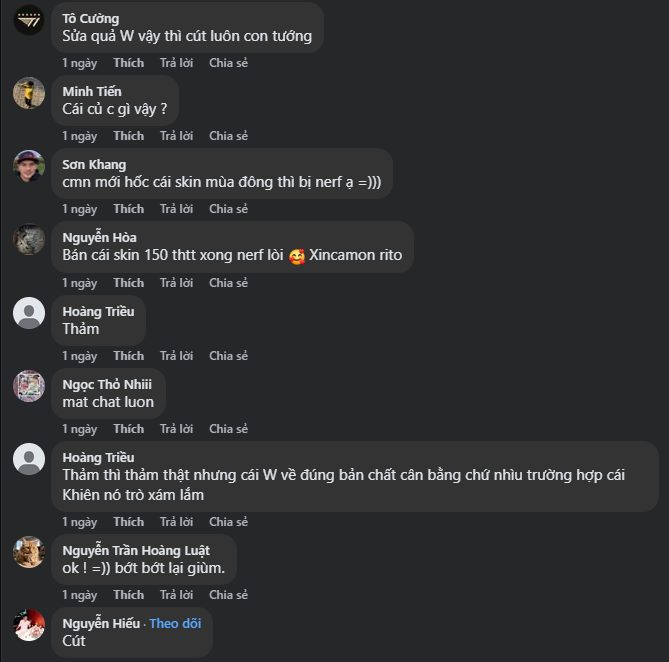Viewport: 669px width, 662px height.
Task: Click Tô Cường's profile avatar
Action: click(29, 19)
